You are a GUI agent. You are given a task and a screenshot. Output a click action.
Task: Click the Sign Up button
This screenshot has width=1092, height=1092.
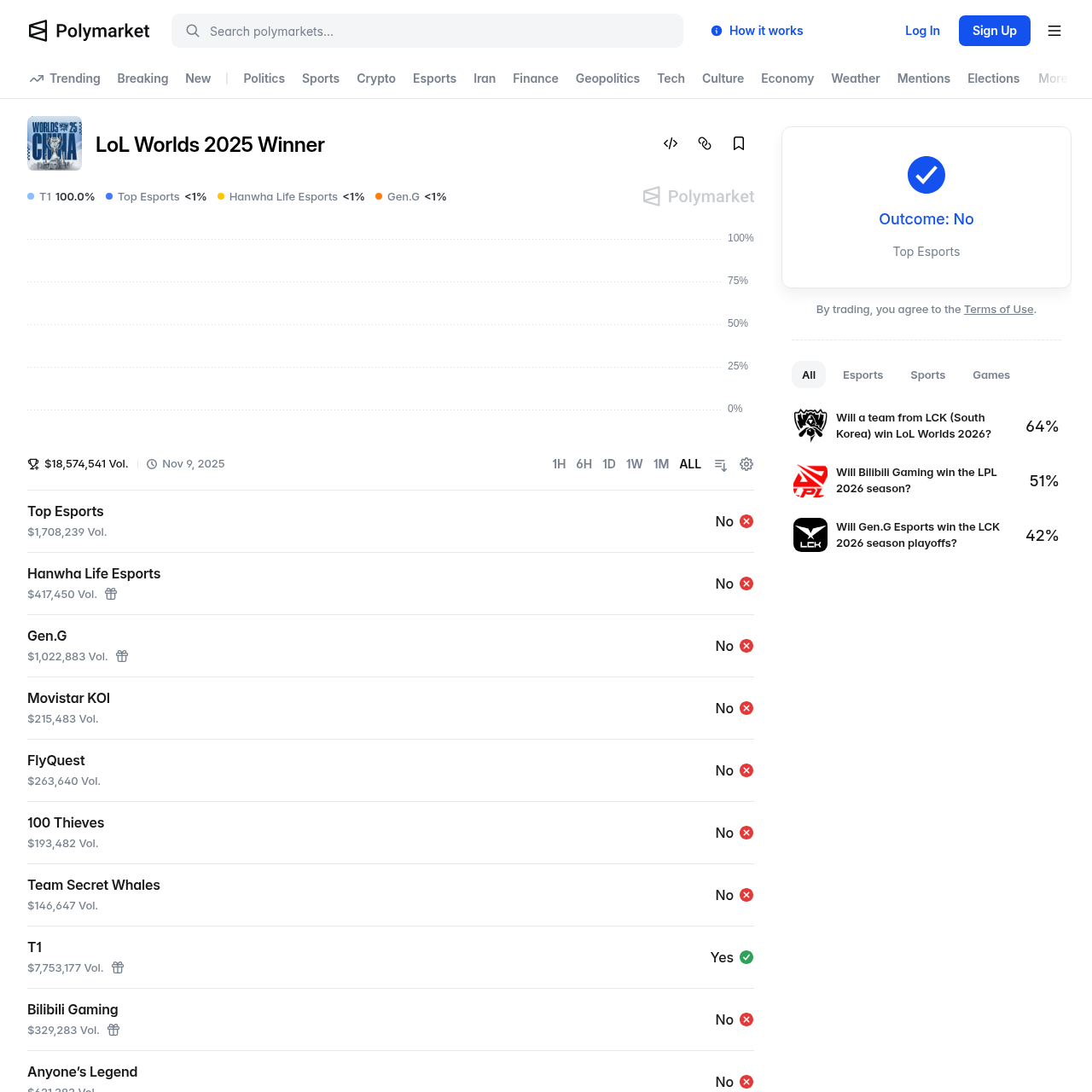click(x=995, y=31)
